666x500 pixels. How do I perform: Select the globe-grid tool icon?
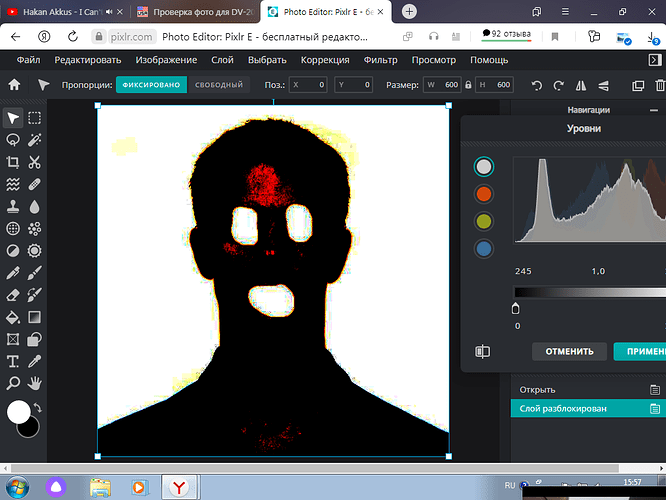coord(13,229)
